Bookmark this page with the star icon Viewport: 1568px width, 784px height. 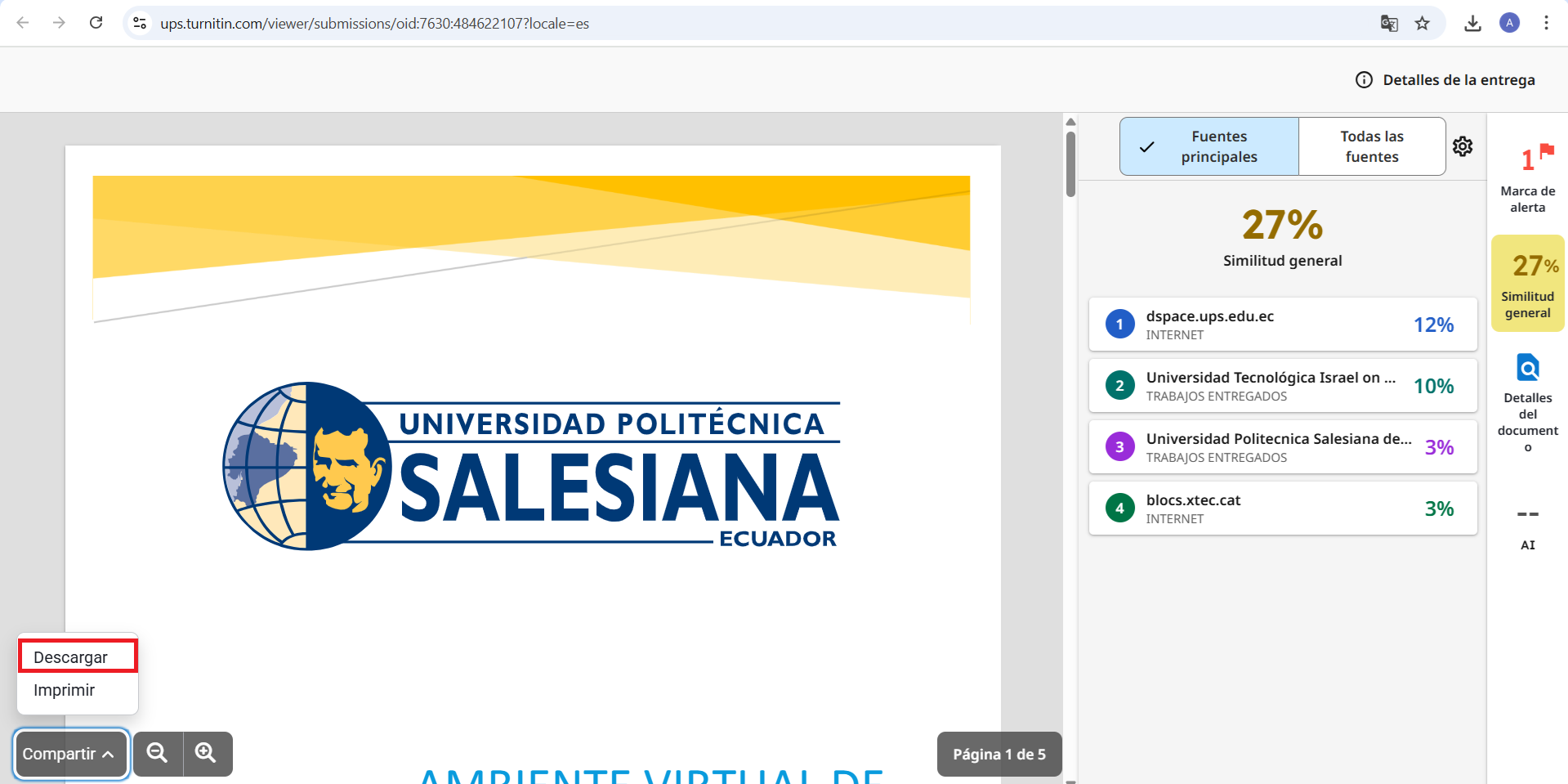click(x=1423, y=23)
